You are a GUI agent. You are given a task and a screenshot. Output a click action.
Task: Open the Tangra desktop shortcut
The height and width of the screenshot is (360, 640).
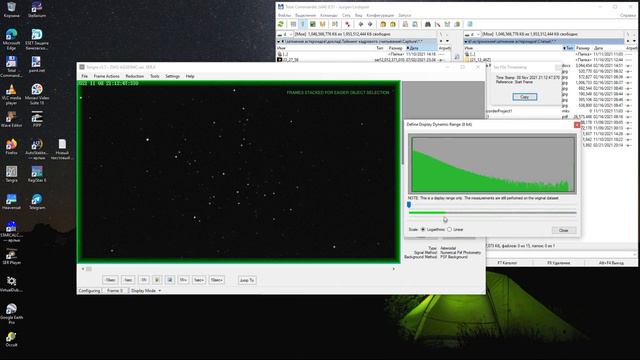pyautogui.click(x=11, y=174)
